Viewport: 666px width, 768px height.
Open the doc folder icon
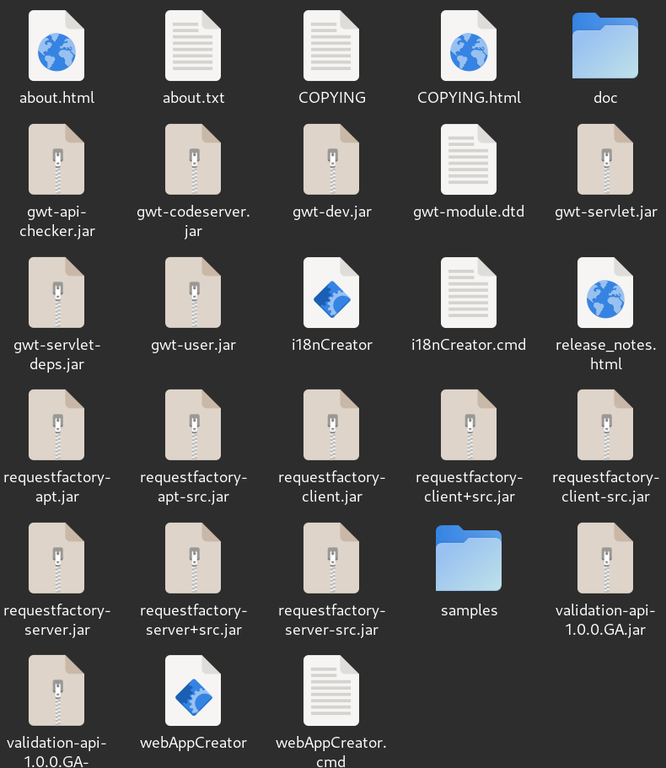[x=605, y=46]
